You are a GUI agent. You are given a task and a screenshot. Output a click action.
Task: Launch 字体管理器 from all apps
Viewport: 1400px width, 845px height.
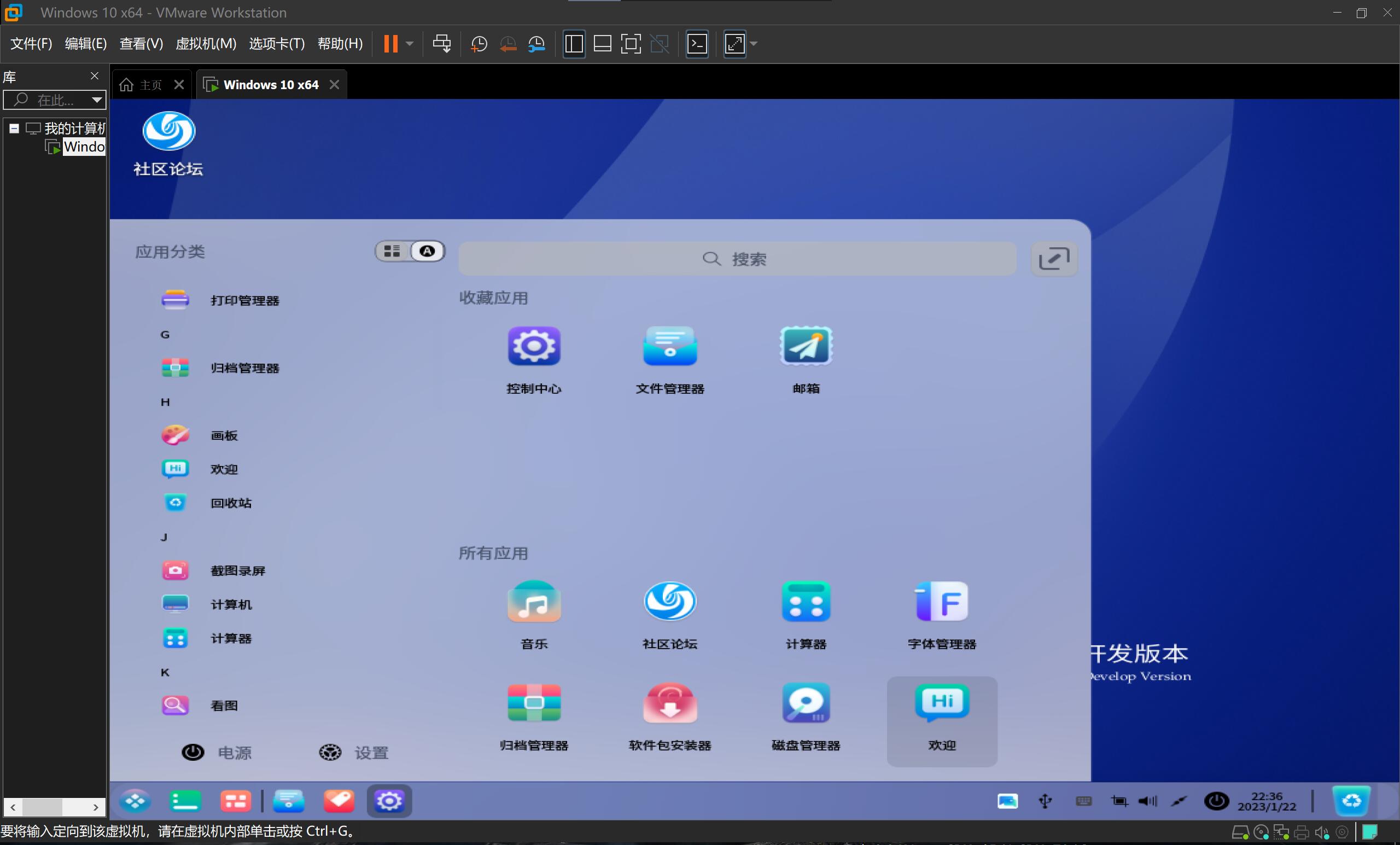pos(941,602)
